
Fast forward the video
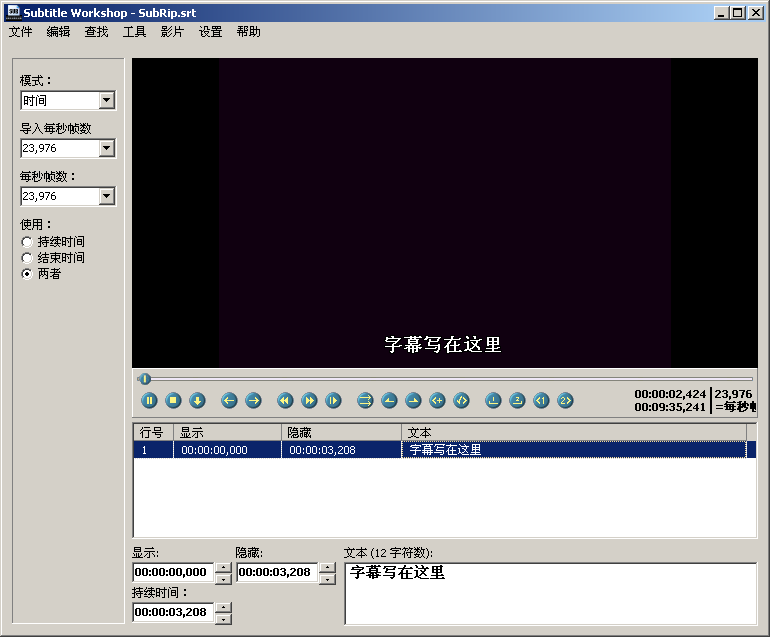click(x=309, y=401)
